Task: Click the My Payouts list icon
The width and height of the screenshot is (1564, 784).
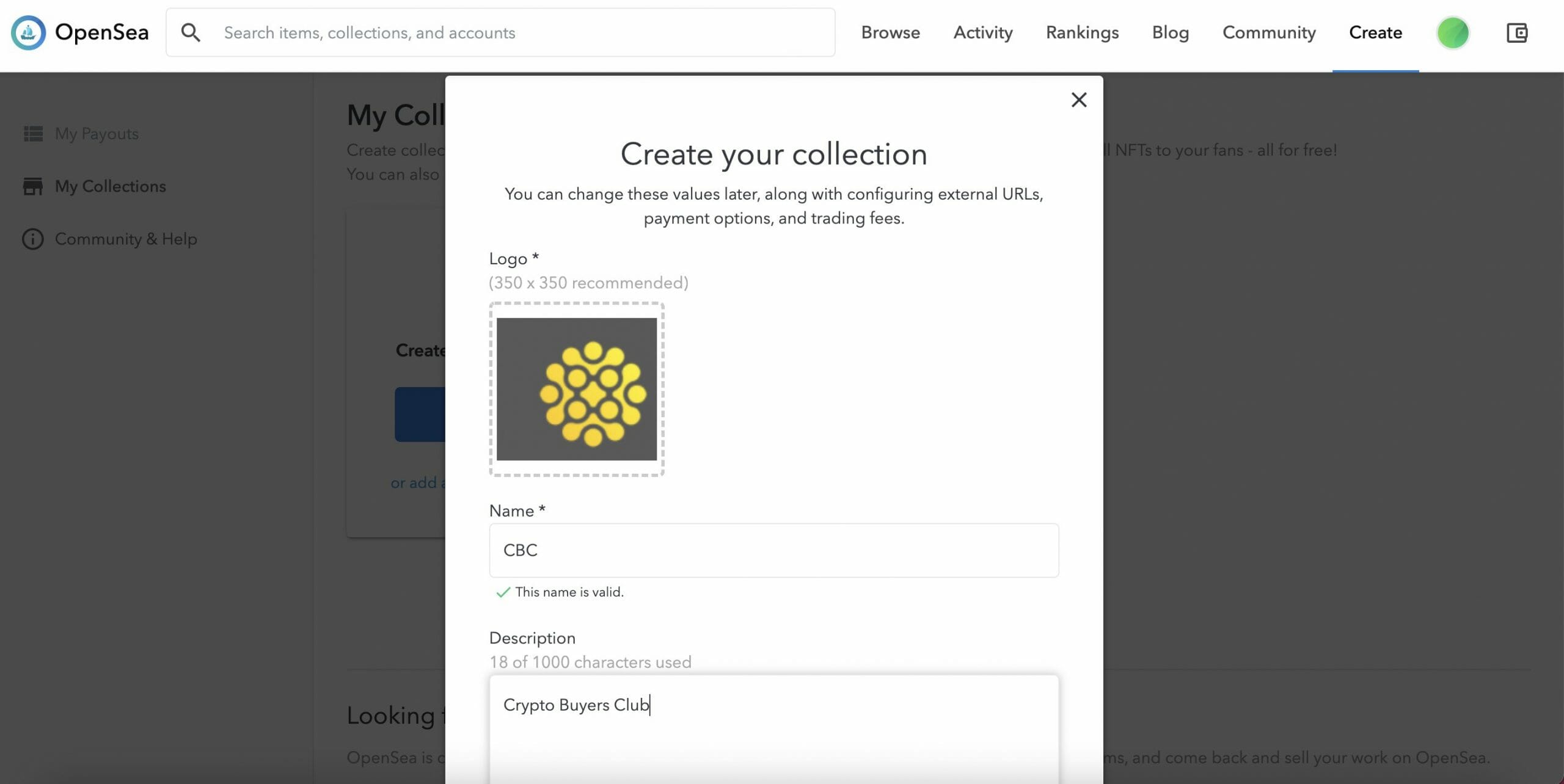Action: coord(33,133)
